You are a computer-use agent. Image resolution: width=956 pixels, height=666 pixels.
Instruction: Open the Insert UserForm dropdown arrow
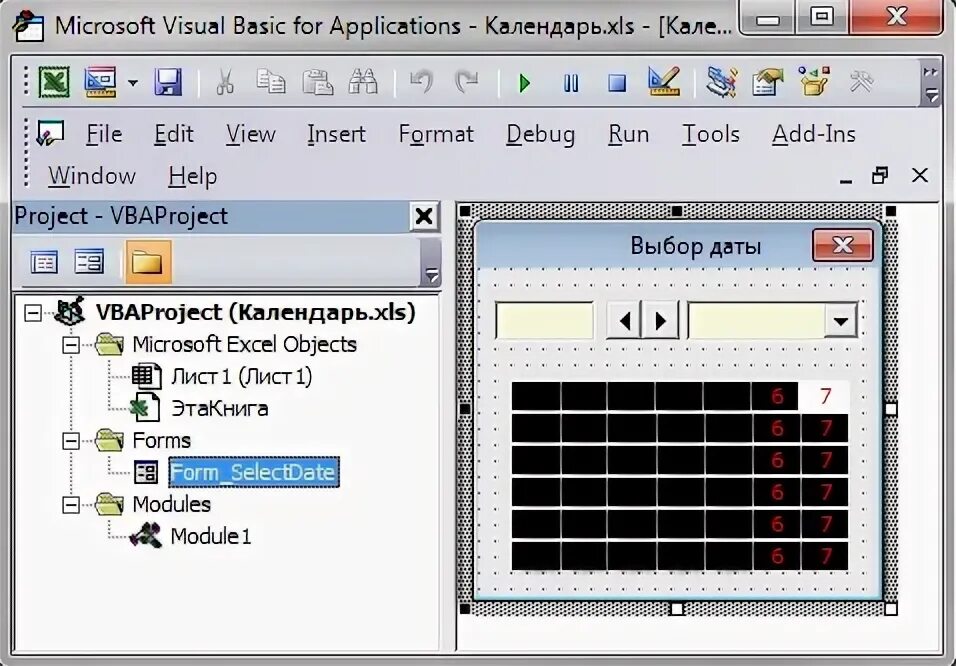[x=133, y=82]
